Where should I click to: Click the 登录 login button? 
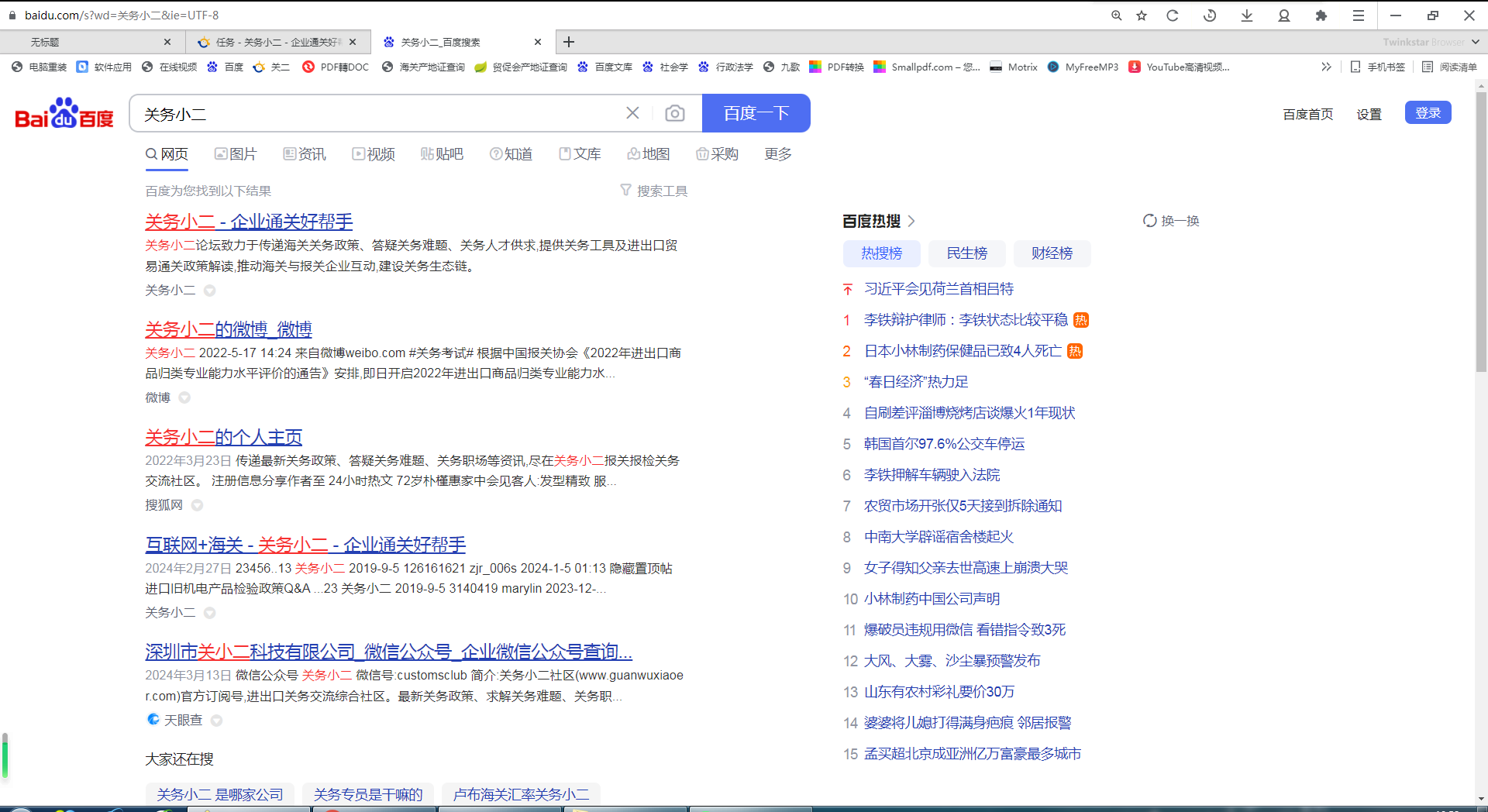click(x=1428, y=113)
